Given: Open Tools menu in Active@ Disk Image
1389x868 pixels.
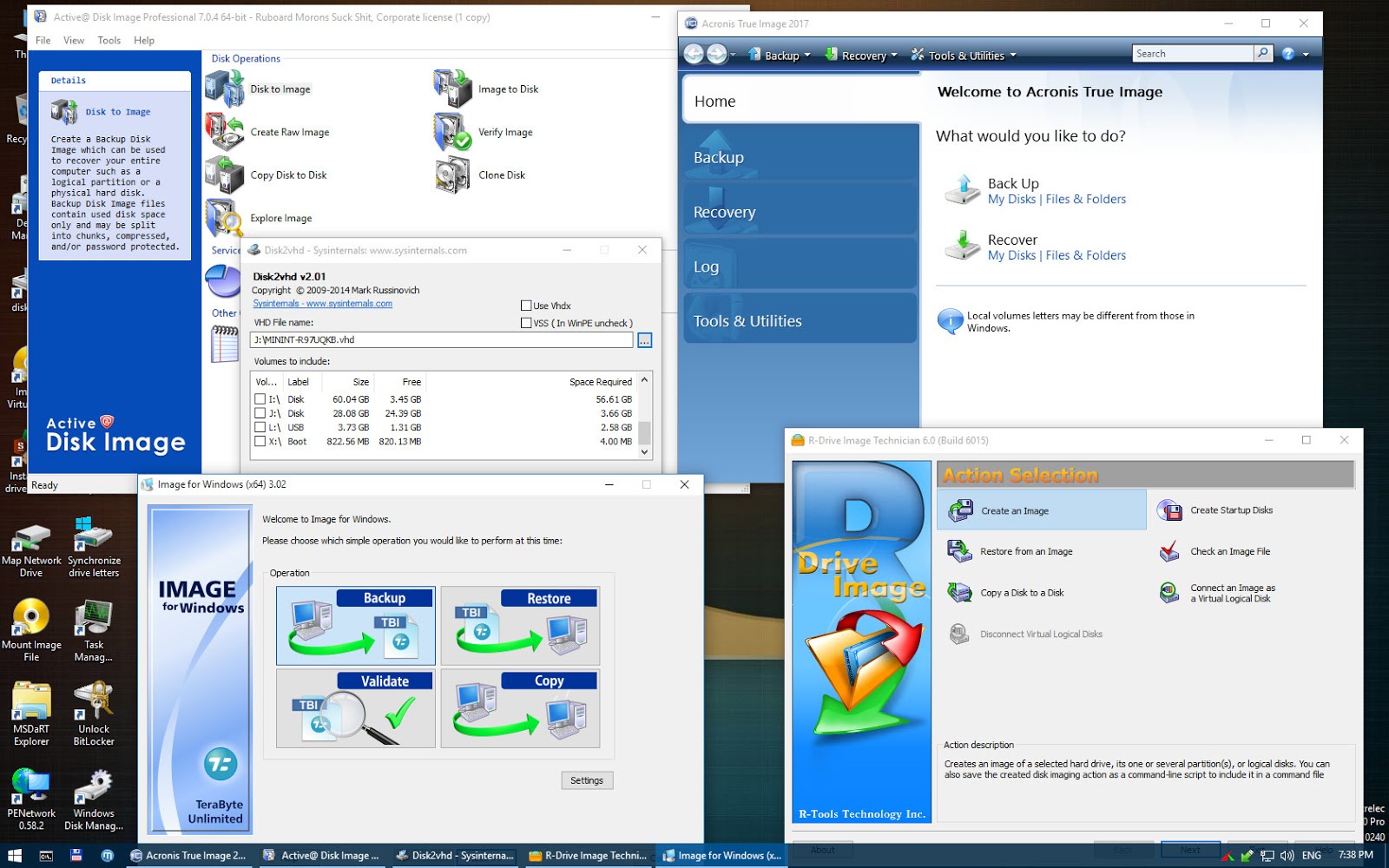Looking at the screenshot, I should 109,40.
